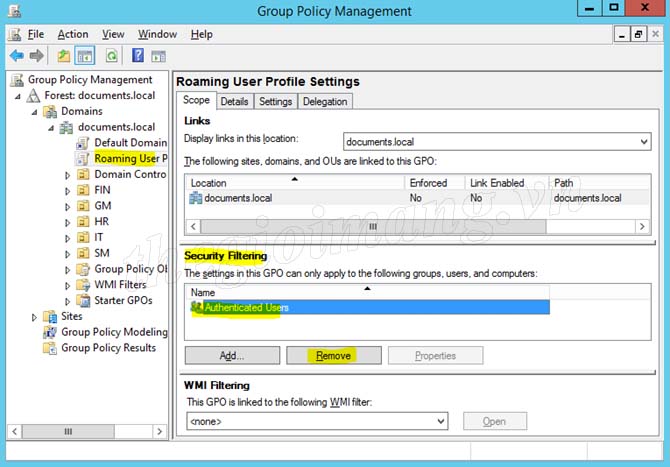
Task: Click the Add... button
Action: pos(232,355)
